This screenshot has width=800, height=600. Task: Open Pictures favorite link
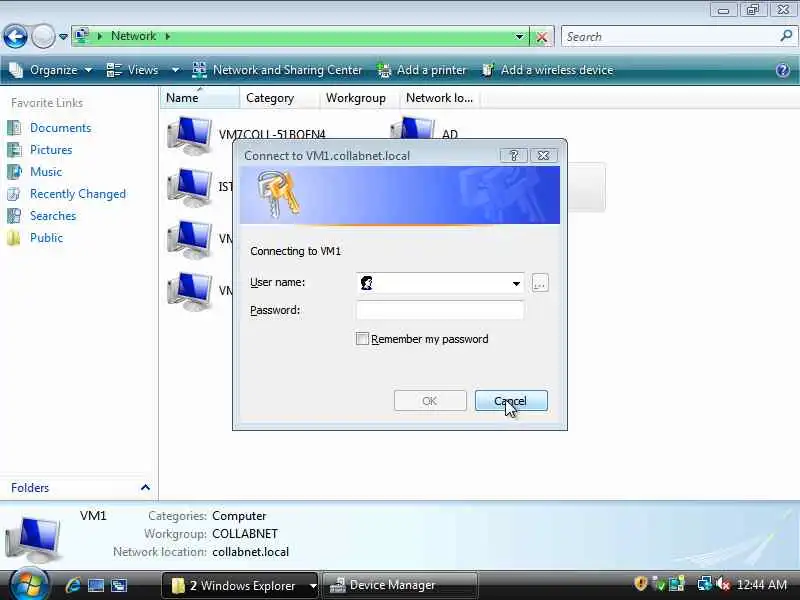(51, 149)
